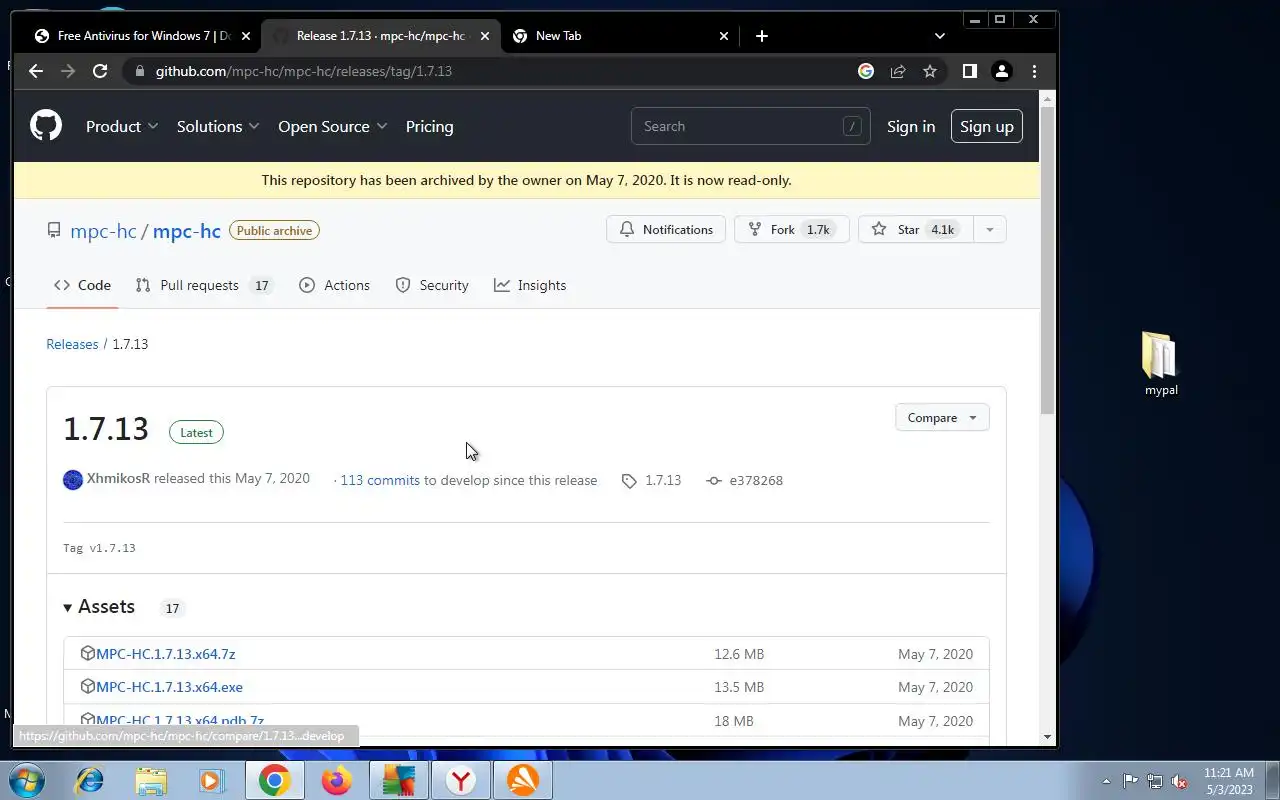Viewport: 1280px width, 800px height.
Task: Expand the Solutions menu
Action: (x=218, y=126)
